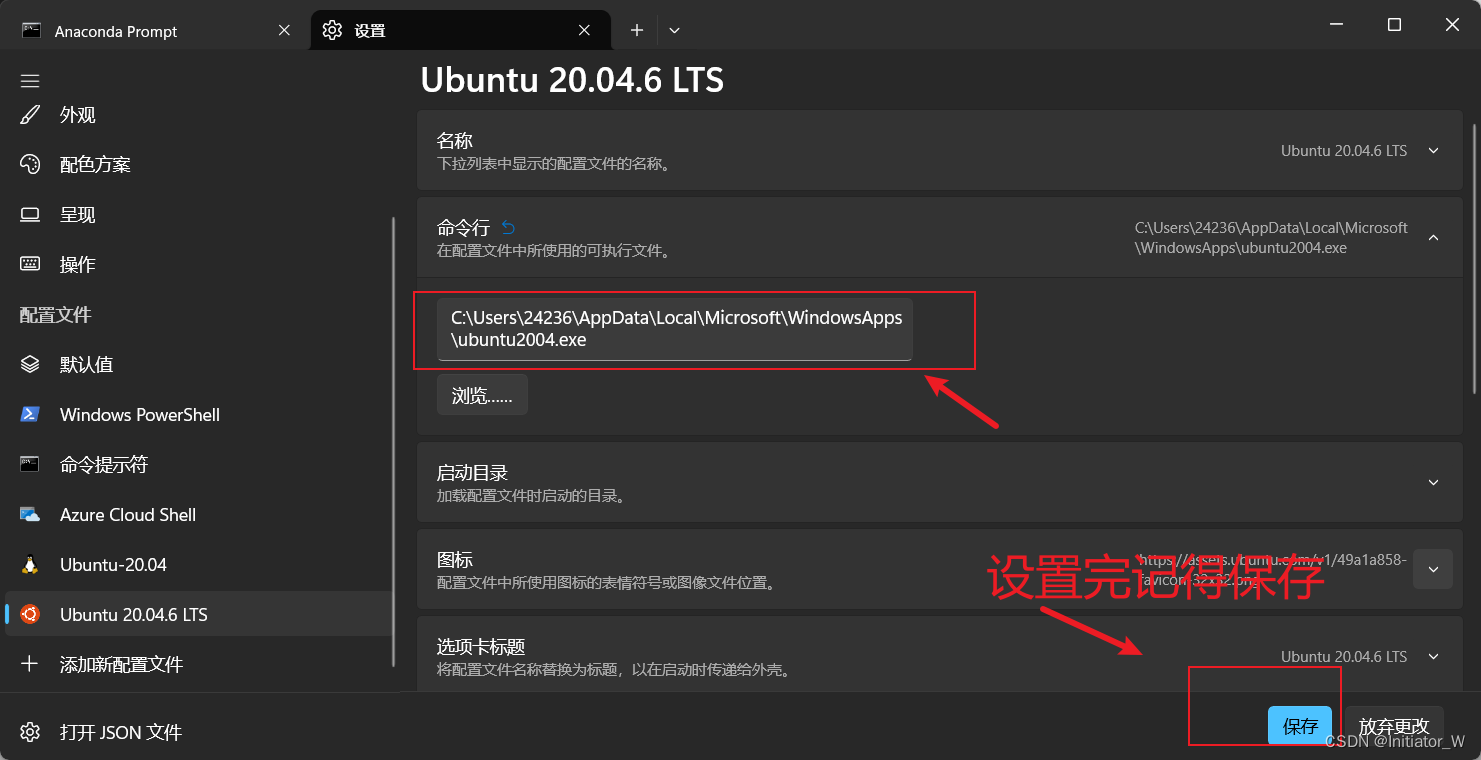The image size is (1481, 760).
Task: Select the Ubuntu 20.04.6 LTS profile
Action: click(x=198, y=614)
